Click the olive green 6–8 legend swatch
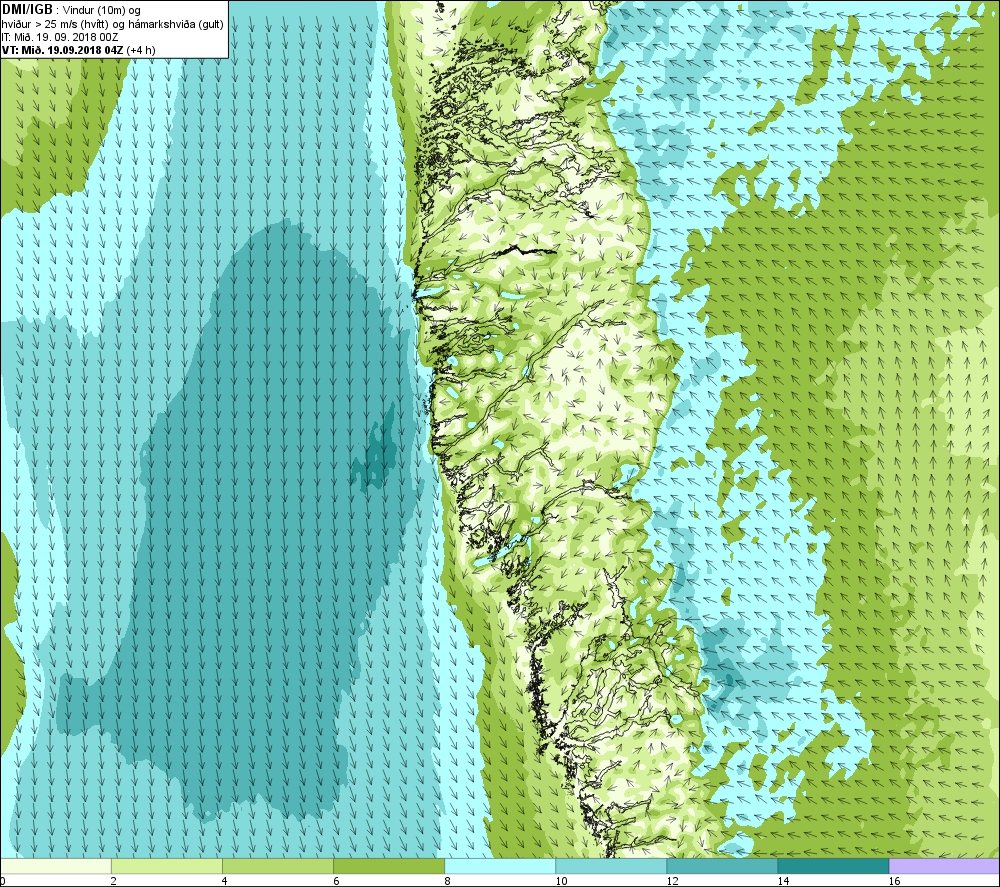Screen dimensions: 1000x887 [388, 866]
